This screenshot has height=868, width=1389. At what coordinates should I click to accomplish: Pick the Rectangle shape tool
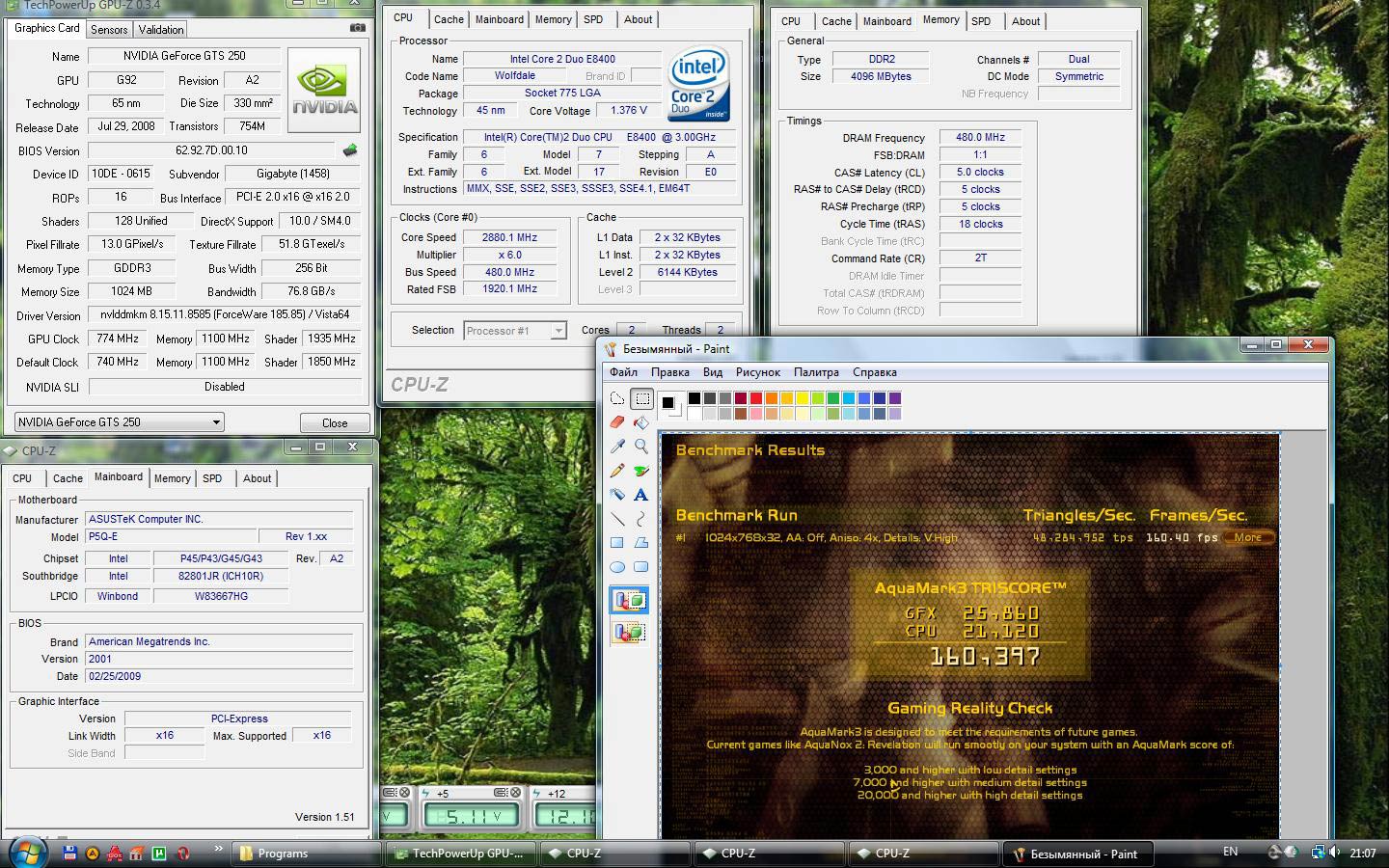[617, 543]
